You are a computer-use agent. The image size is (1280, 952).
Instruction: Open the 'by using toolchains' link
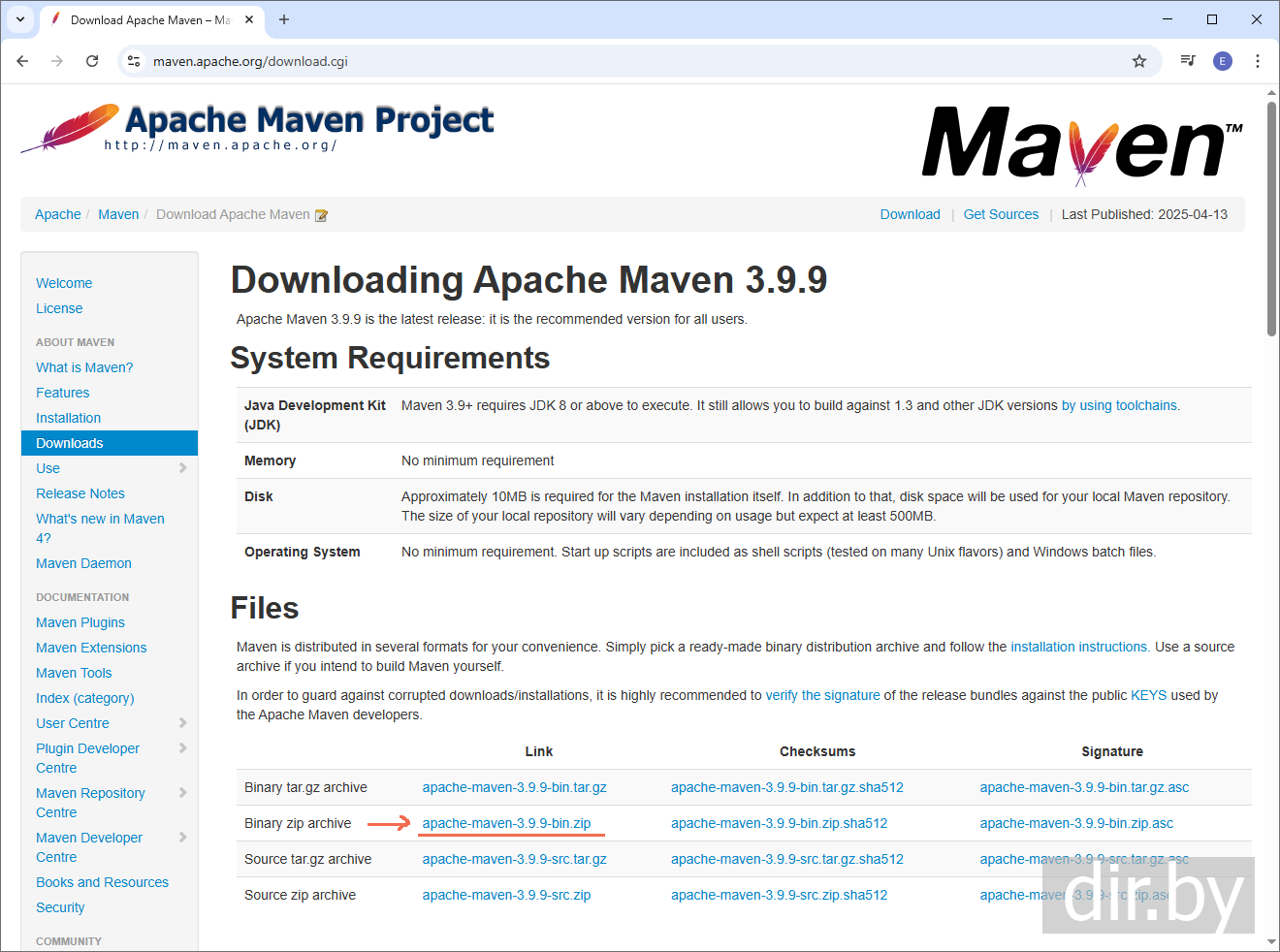coord(1121,405)
